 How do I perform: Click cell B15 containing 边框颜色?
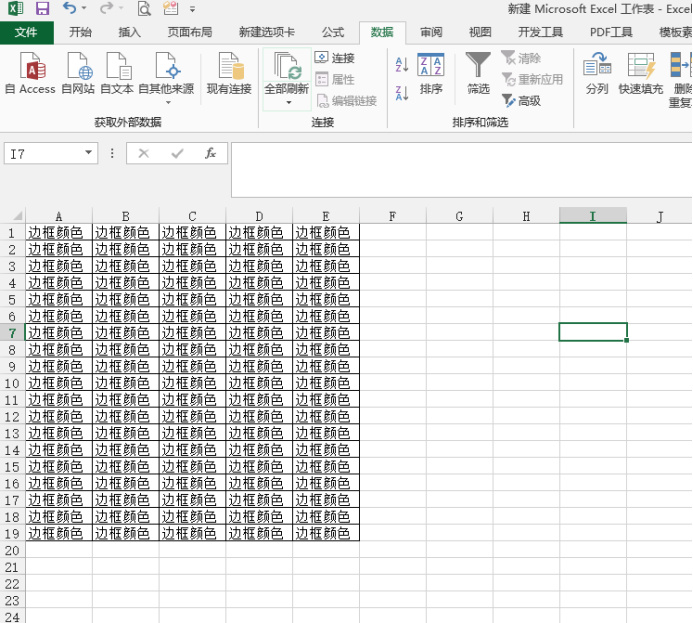point(126,466)
